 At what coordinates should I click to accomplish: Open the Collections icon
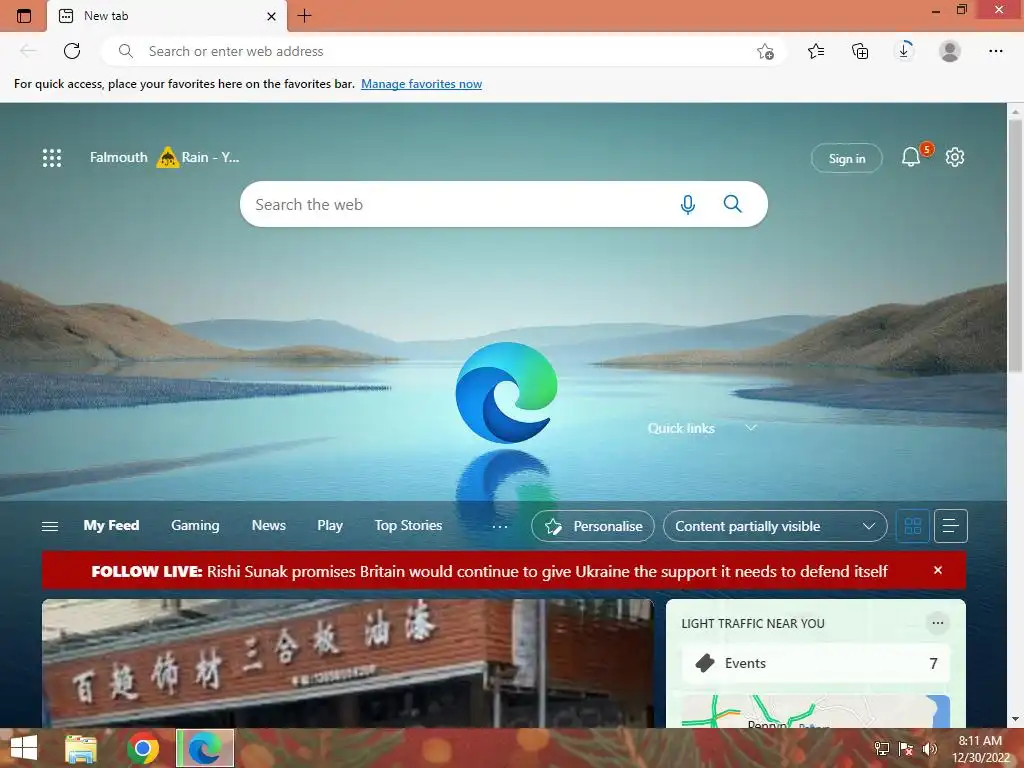click(x=860, y=51)
